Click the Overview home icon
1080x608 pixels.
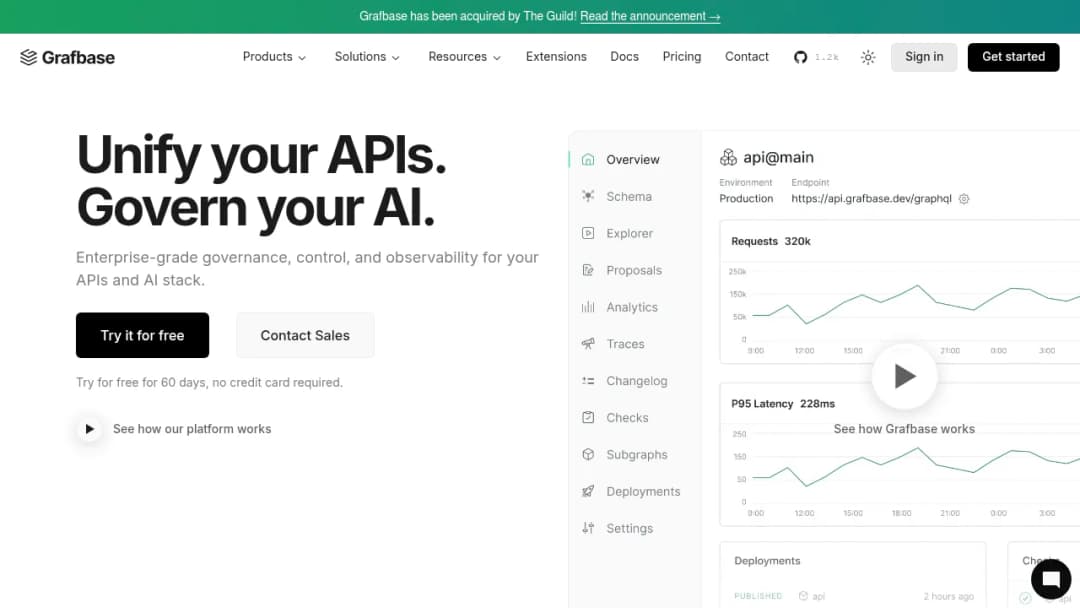pos(588,160)
